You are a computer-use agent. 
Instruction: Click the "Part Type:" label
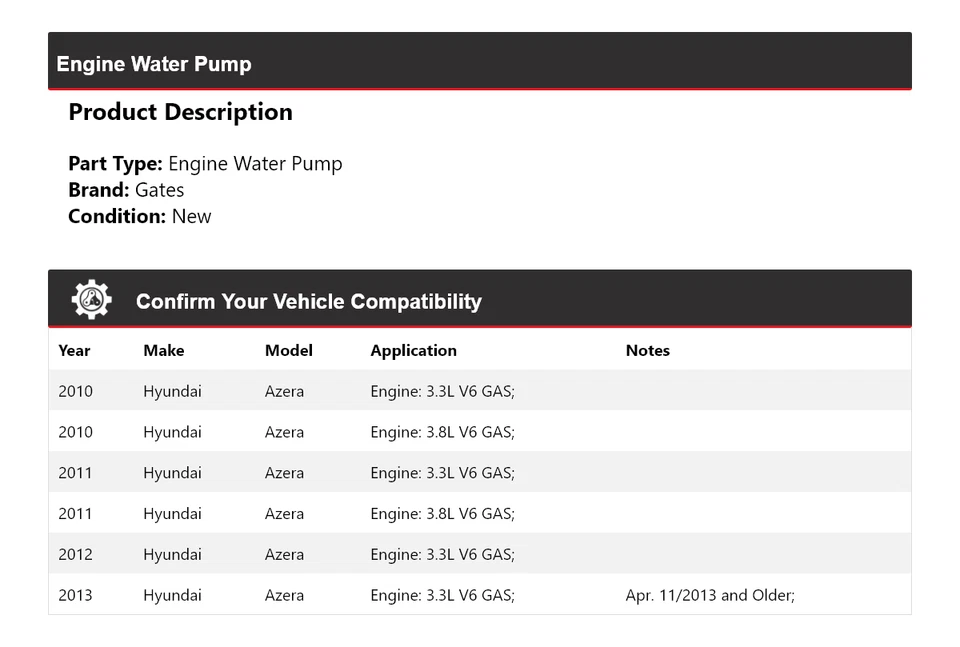115,164
